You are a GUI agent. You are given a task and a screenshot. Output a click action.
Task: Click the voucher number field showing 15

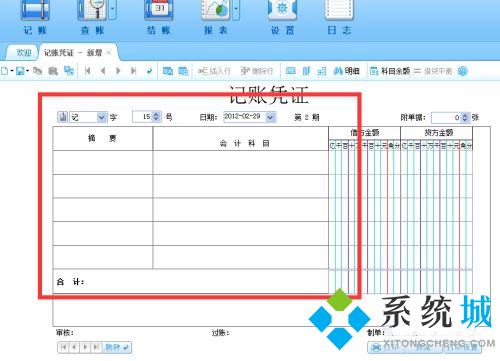point(143,117)
